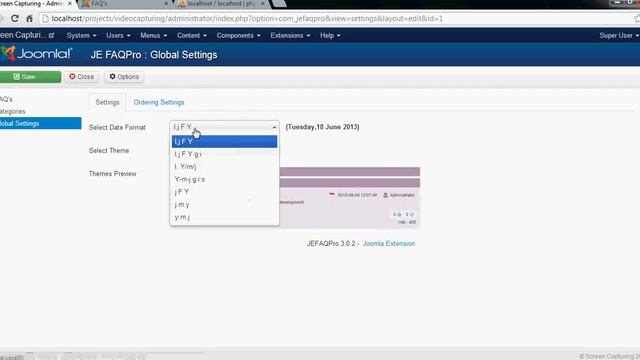This screenshot has width=640, height=360.
Task: Click the Options button
Action: click(x=124, y=77)
